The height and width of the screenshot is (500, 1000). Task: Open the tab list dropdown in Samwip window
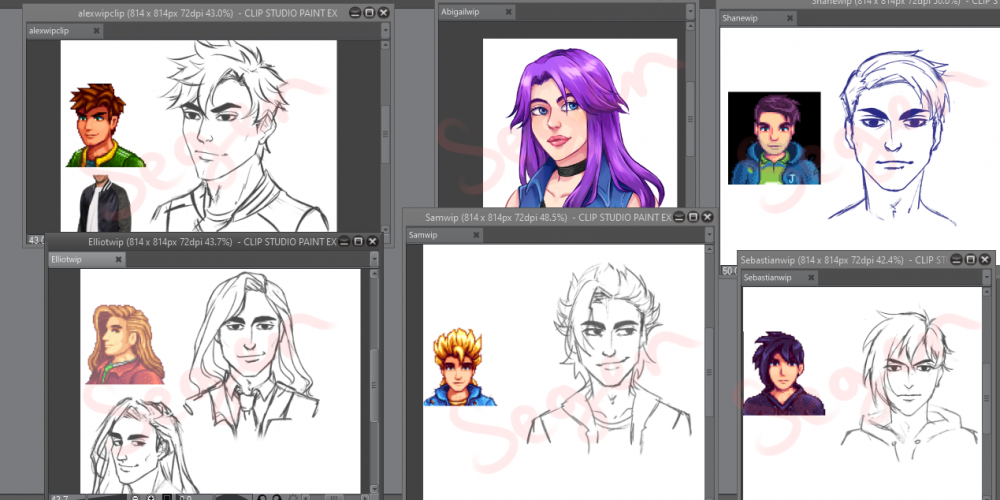point(709,235)
